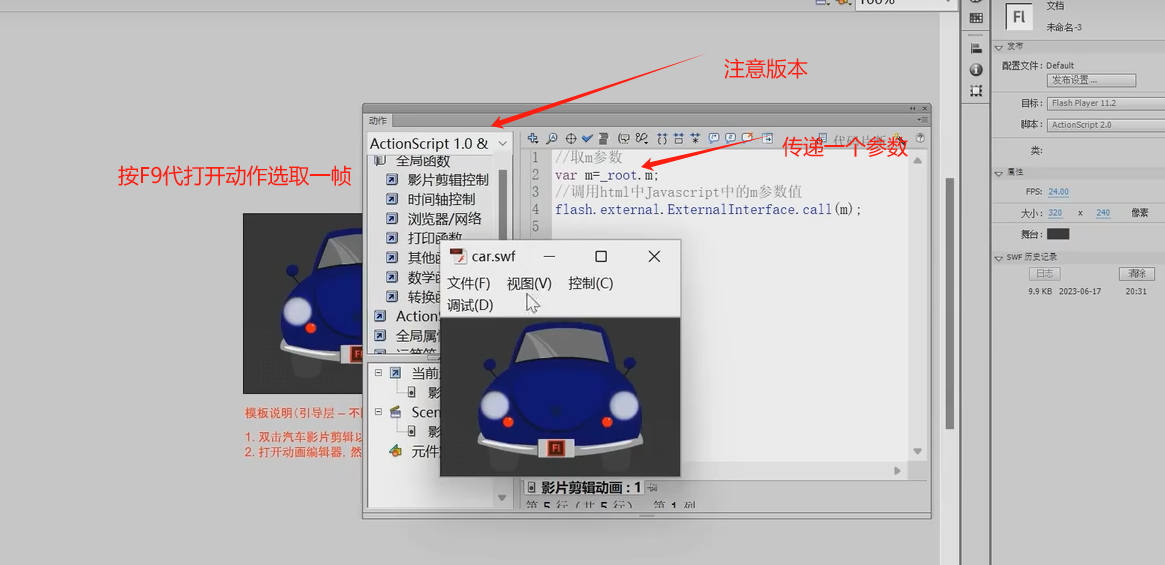Viewport: 1165px width, 565px height.
Task: Click collapse selection icon
Action: (x=678, y=138)
